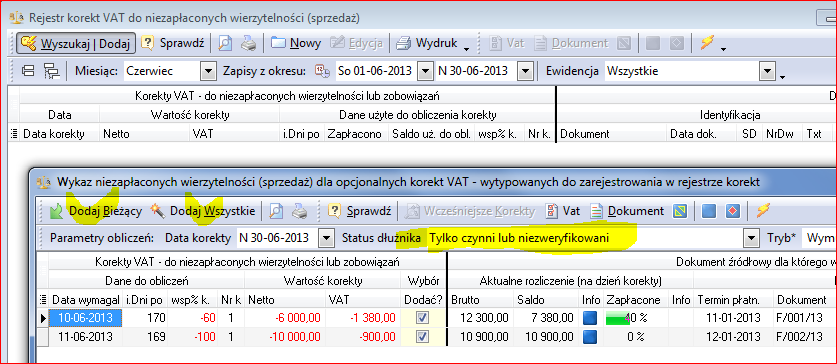Click Zapłacono column header in register grid
837x364 pixels.
point(356,134)
